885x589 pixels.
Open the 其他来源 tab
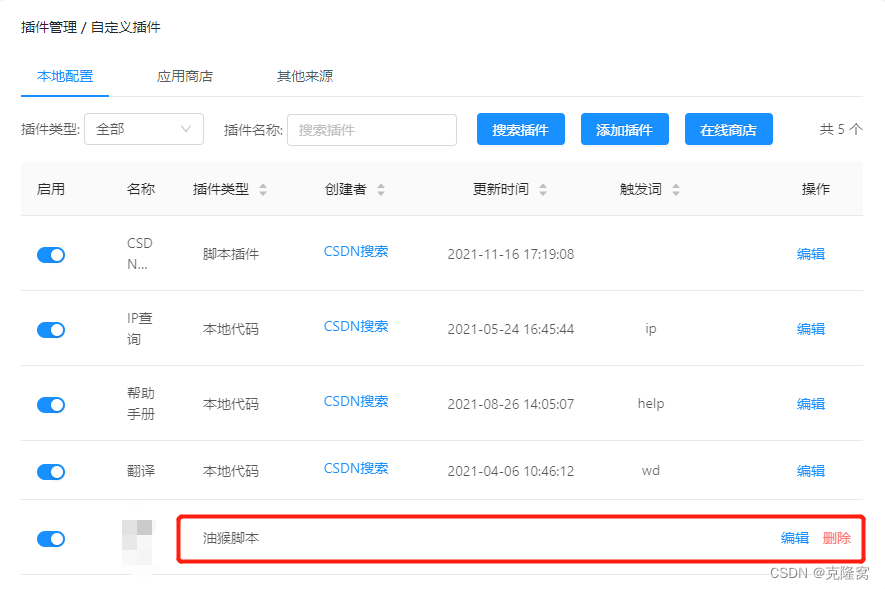pos(305,76)
